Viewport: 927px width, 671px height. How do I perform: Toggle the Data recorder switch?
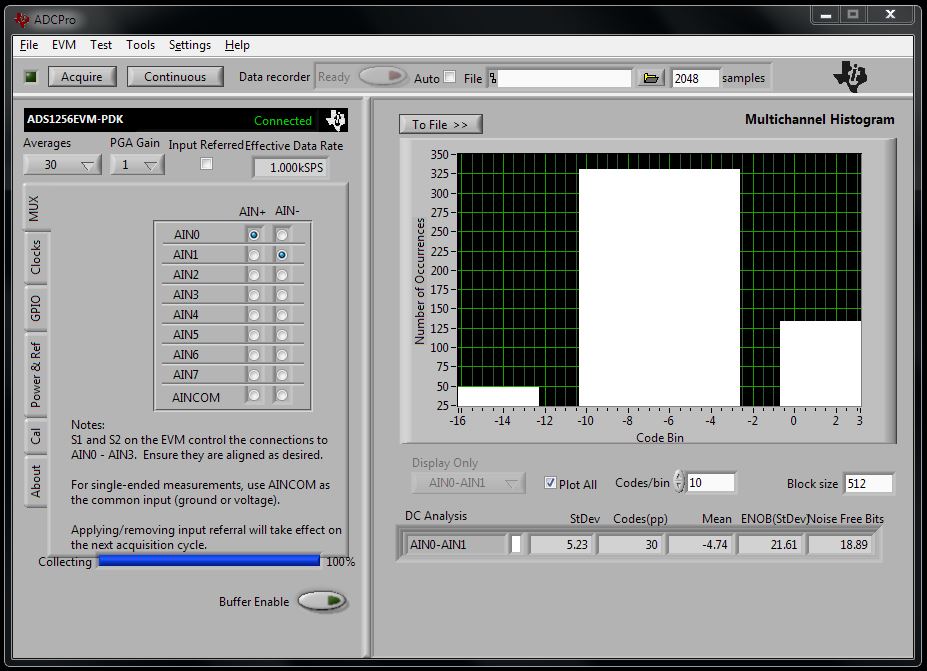coord(383,76)
